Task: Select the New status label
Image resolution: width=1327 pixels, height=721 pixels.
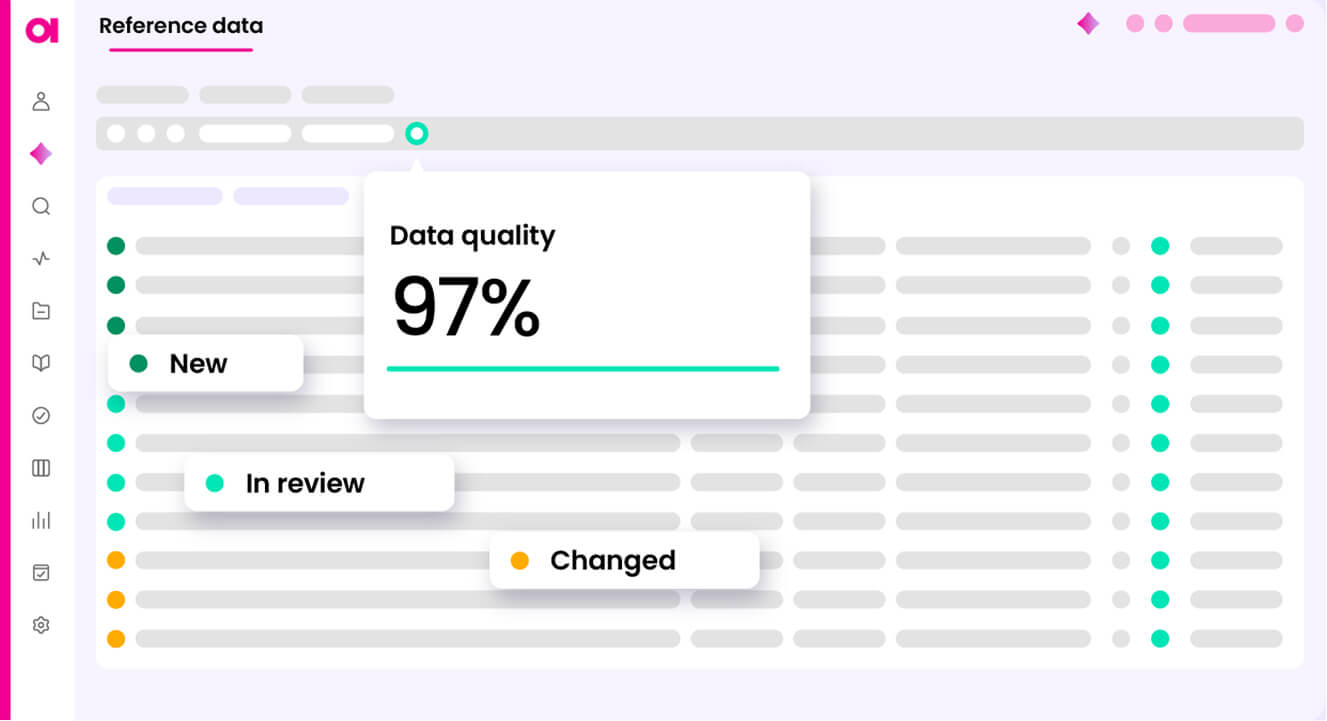Action: tap(198, 364)
